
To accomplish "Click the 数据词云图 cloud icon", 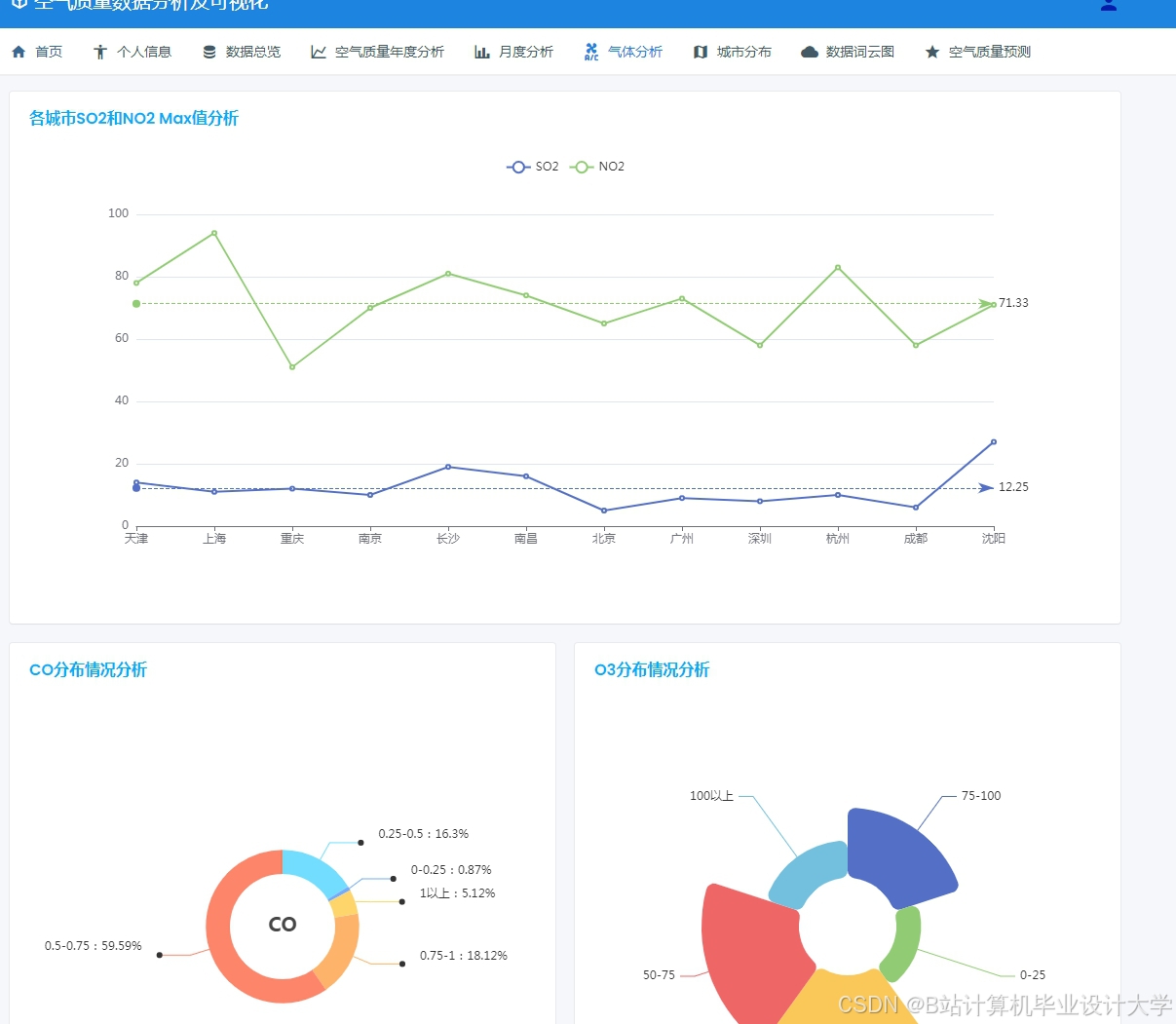I will (x=810, y=51).
